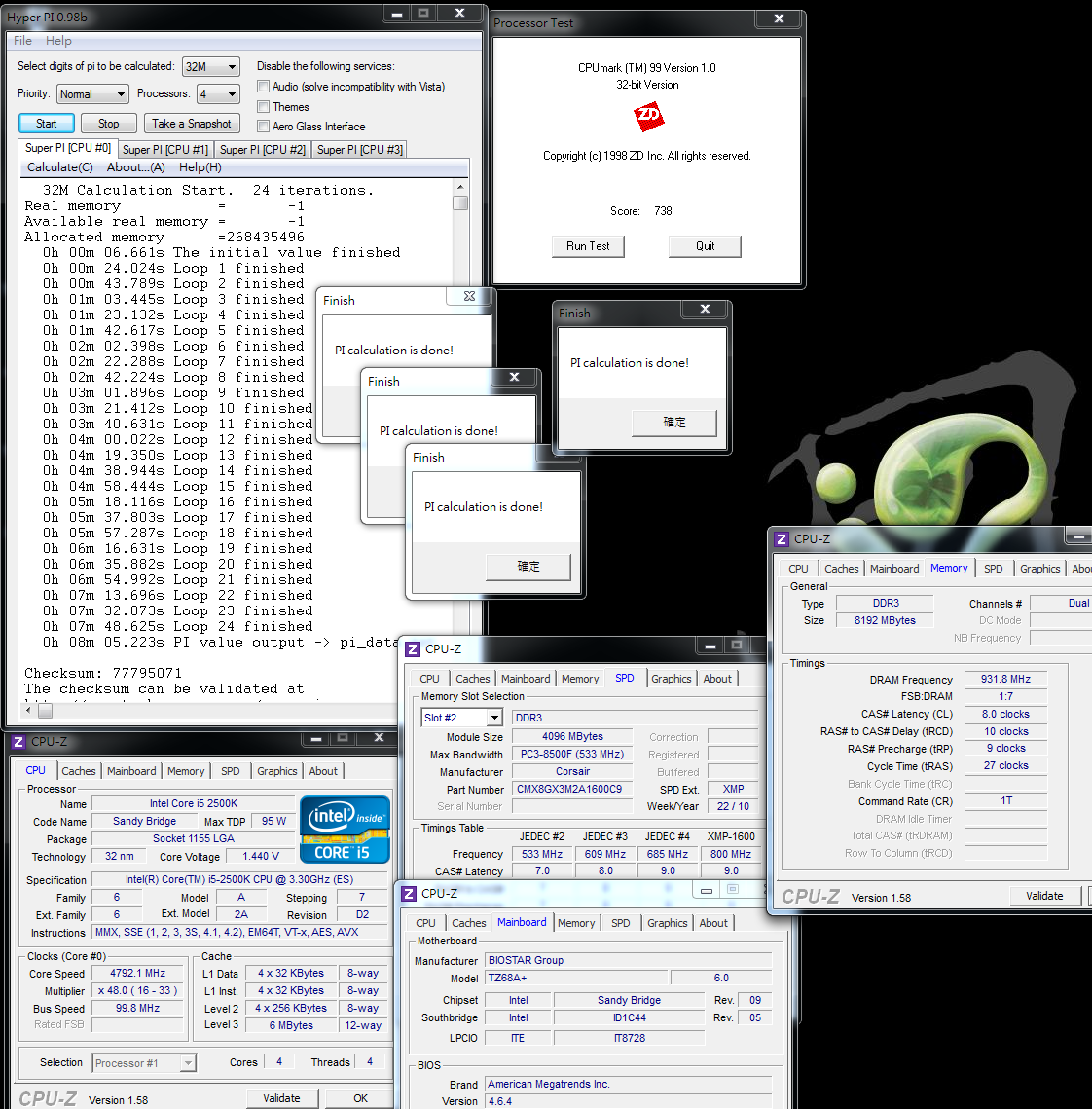Image resolution: width=1092 pixels, height=1109 pixels.
Task: Open SPD tab in CPU-Z Memory window
Action: (x=993, y=569)
